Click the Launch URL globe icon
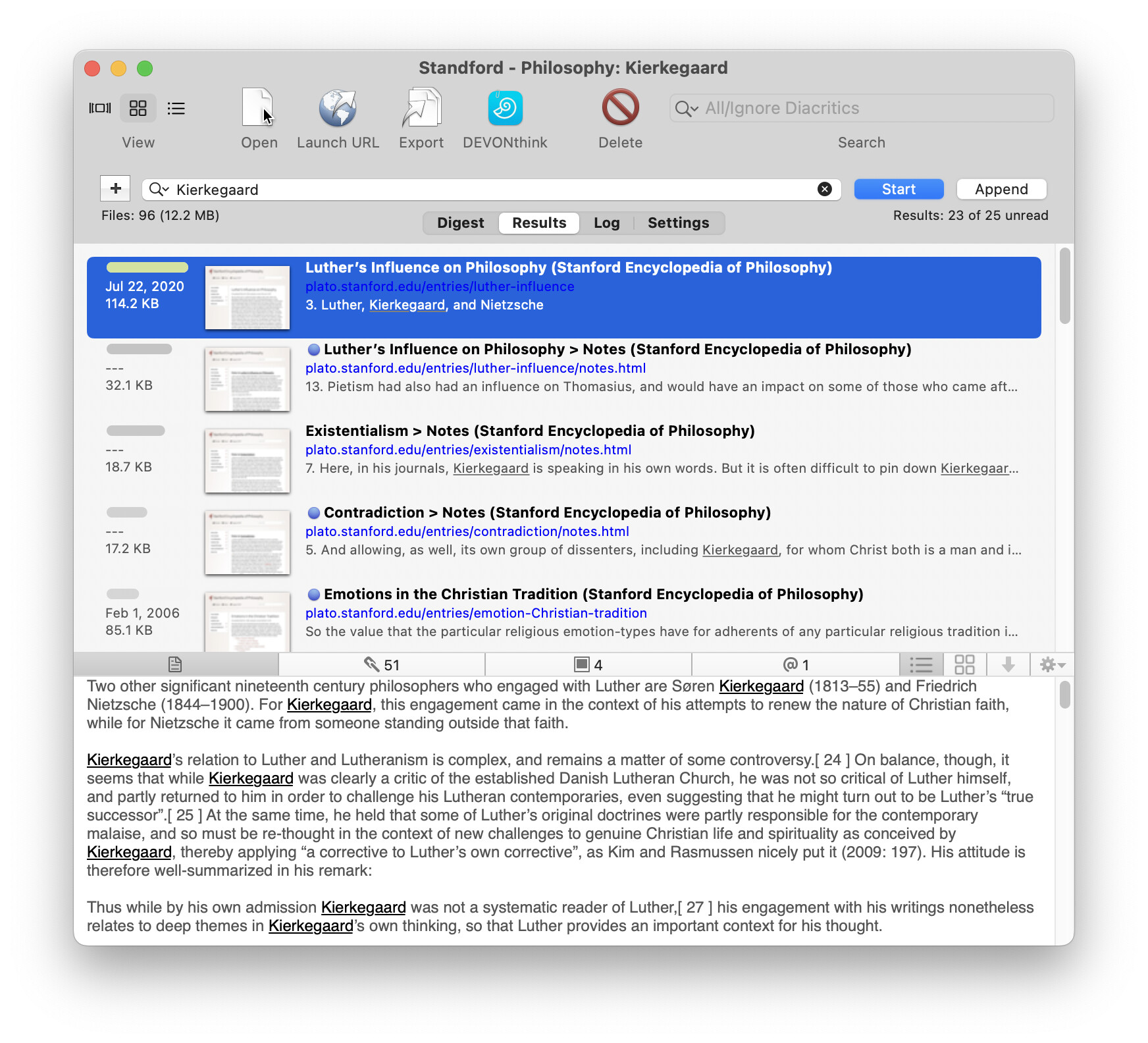The height and width of the screenshot is (1043, 1148). 338,108
